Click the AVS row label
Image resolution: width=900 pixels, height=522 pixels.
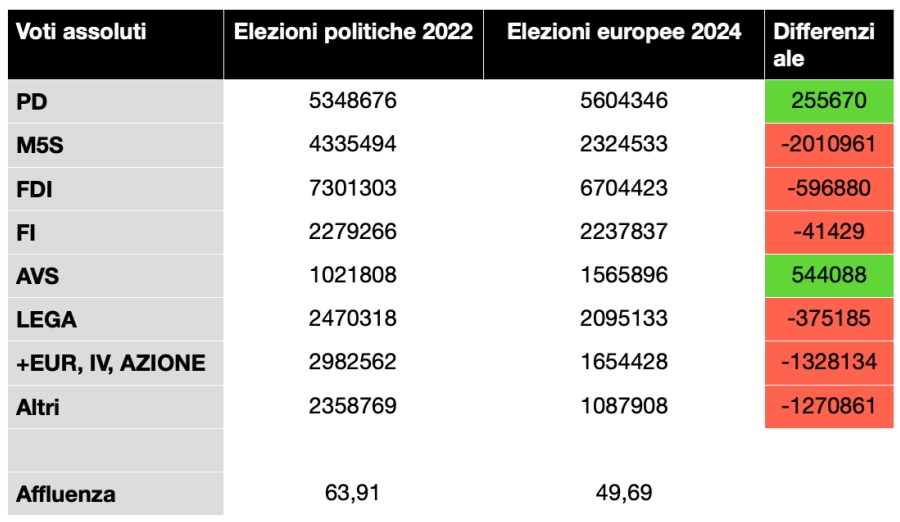(x=38, y=276)
